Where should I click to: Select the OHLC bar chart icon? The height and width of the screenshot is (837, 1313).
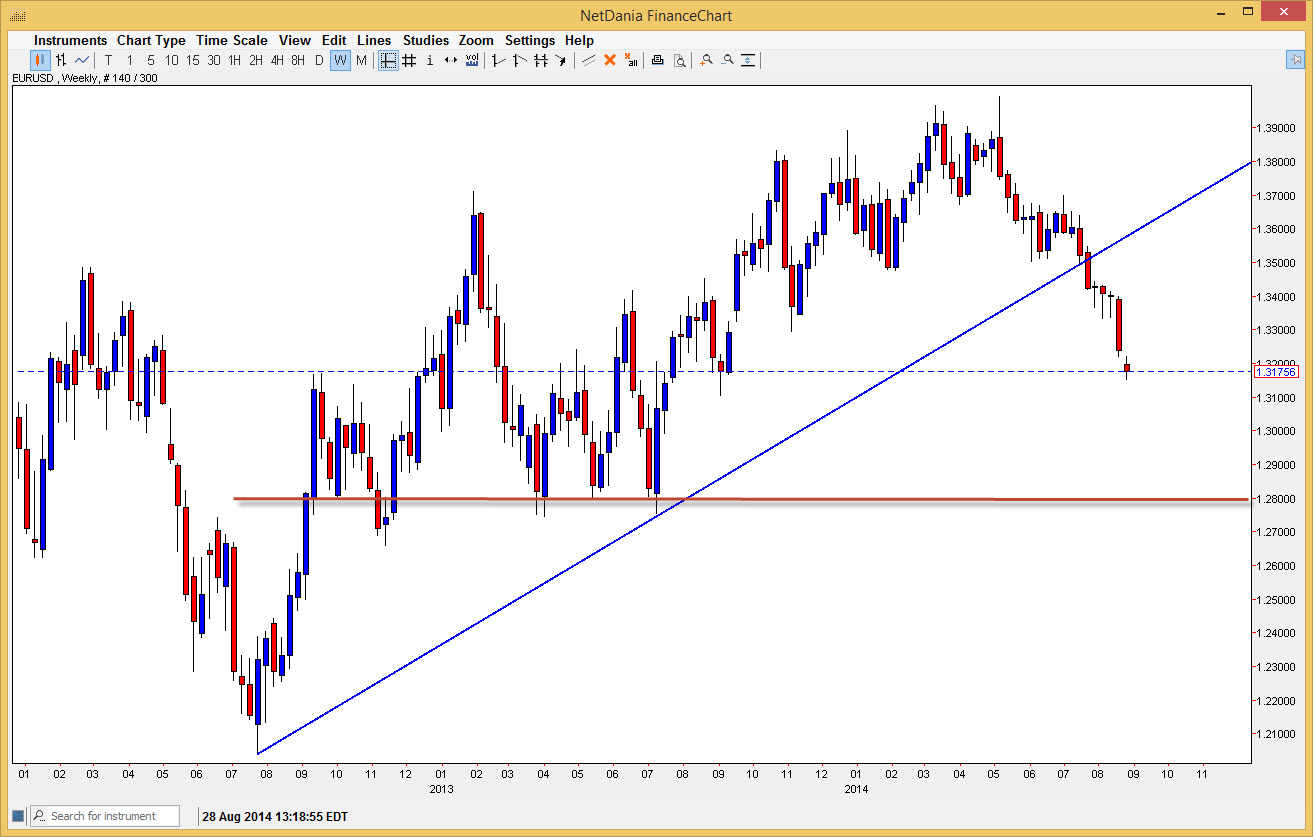pyautogui.click(x=61, y=60)
